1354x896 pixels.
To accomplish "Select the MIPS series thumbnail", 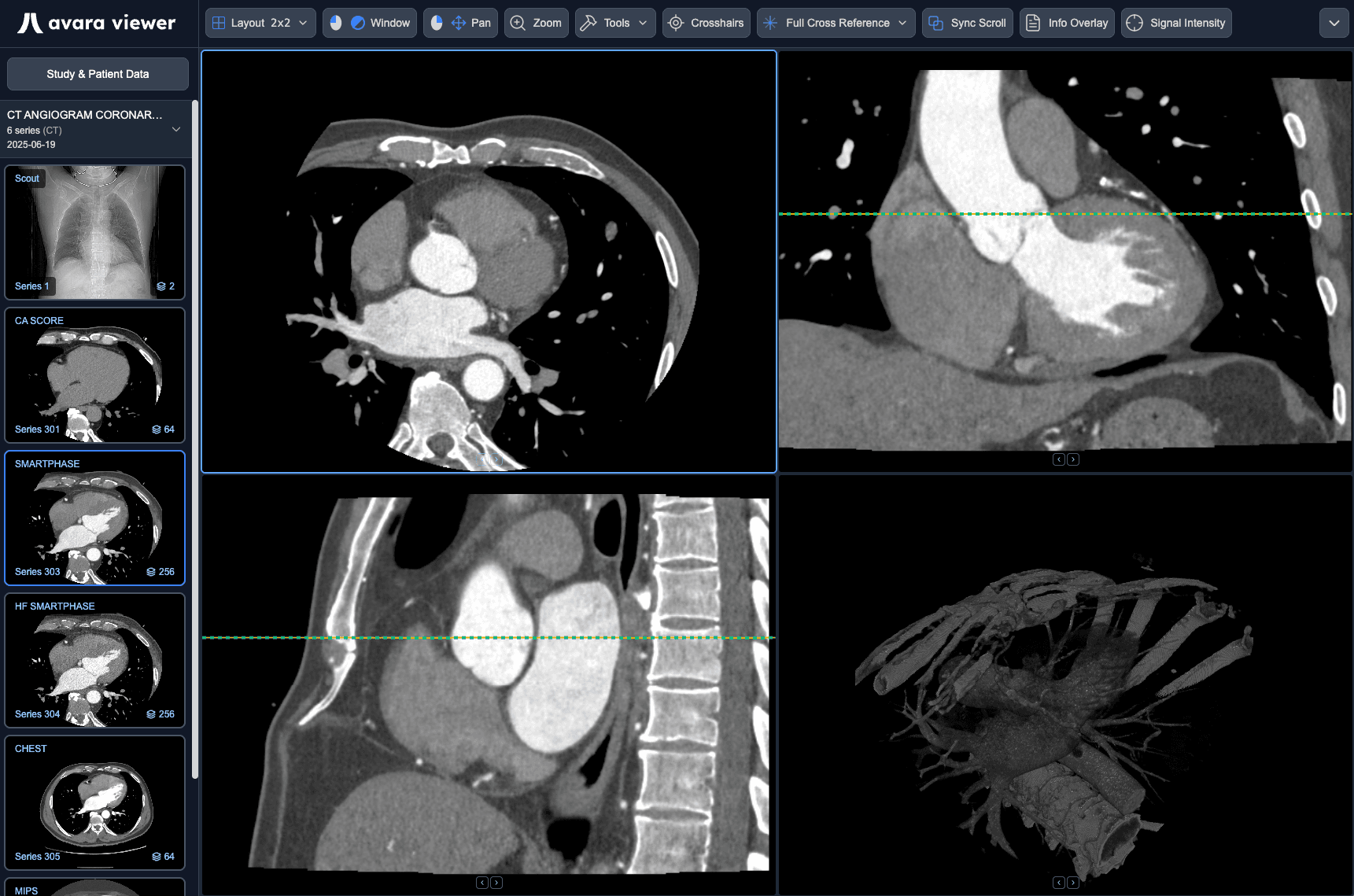I will (x=95, y=887).
